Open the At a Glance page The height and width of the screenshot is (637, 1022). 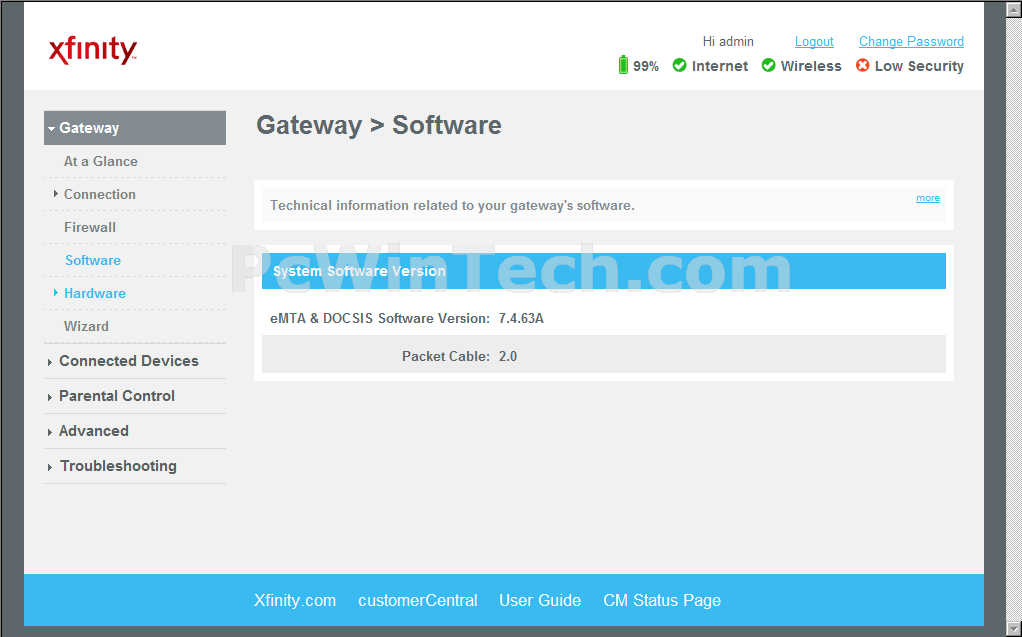point(100,161)
